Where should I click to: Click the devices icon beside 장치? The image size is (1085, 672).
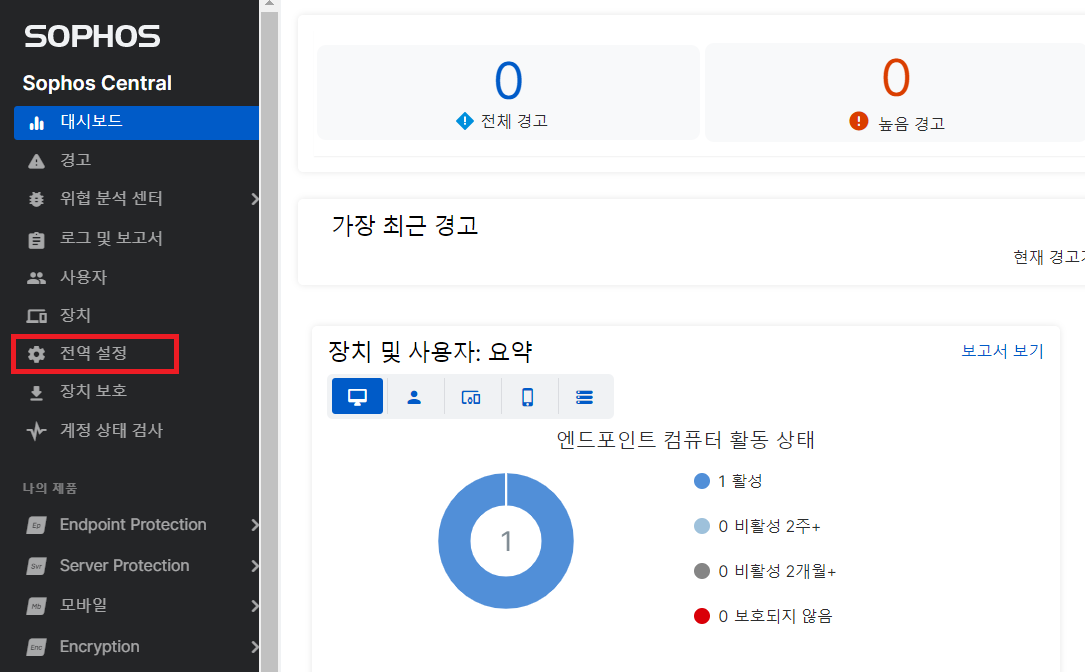coord(37,316)
